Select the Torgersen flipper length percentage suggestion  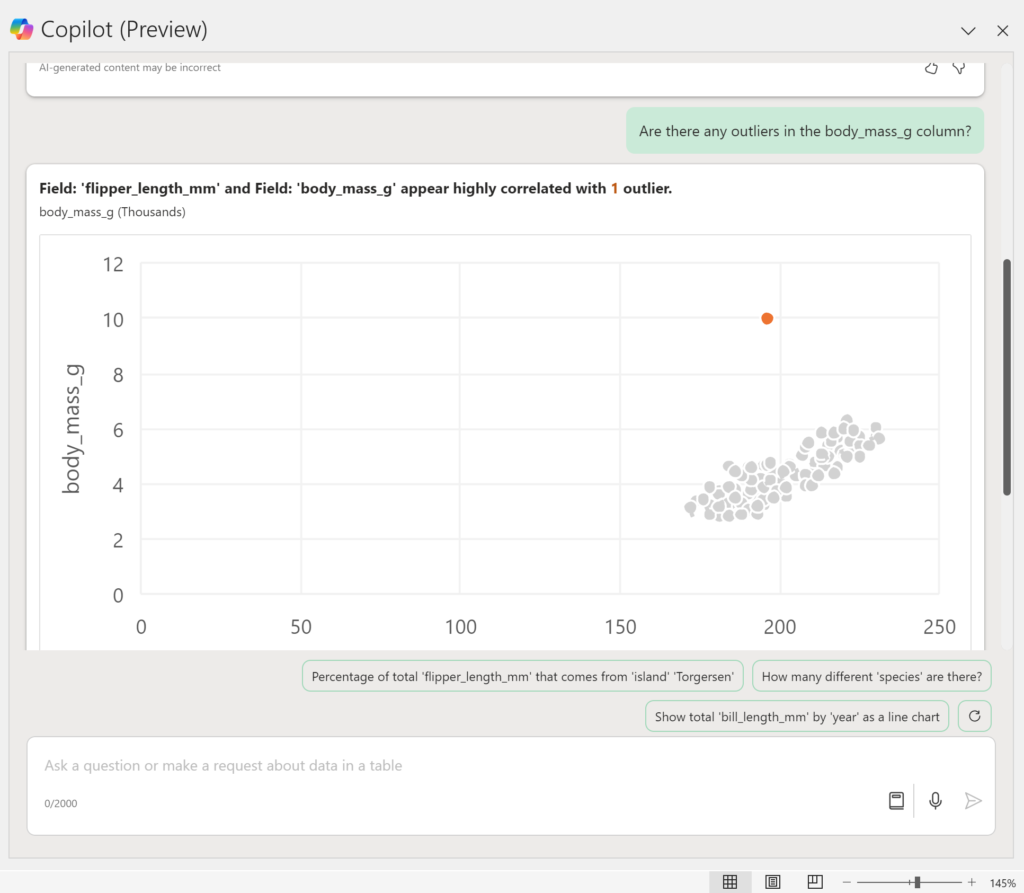pyautogui.click(x=523, y=676)
